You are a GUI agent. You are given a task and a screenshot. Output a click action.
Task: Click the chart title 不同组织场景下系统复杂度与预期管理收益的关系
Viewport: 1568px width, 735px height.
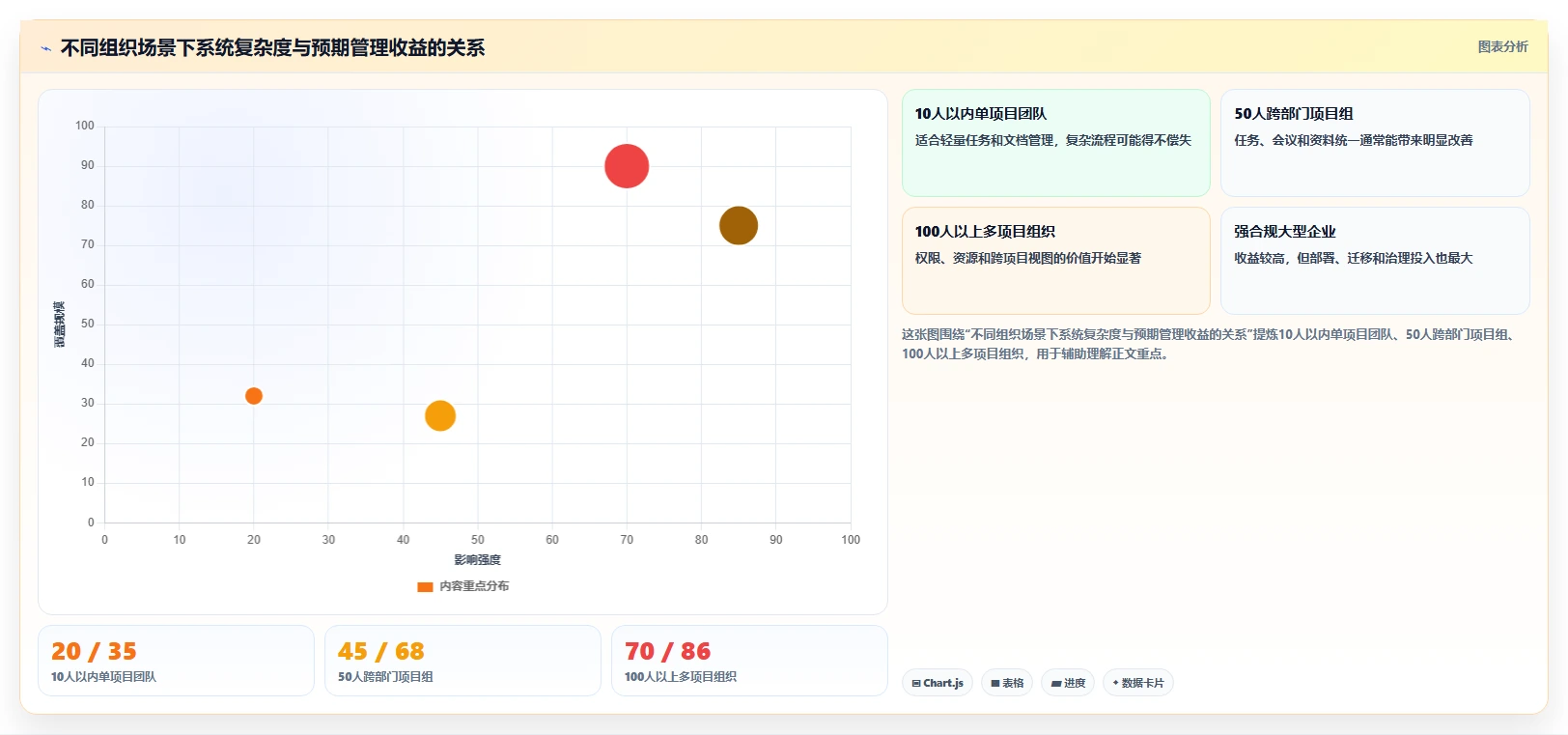coord(272,47)
